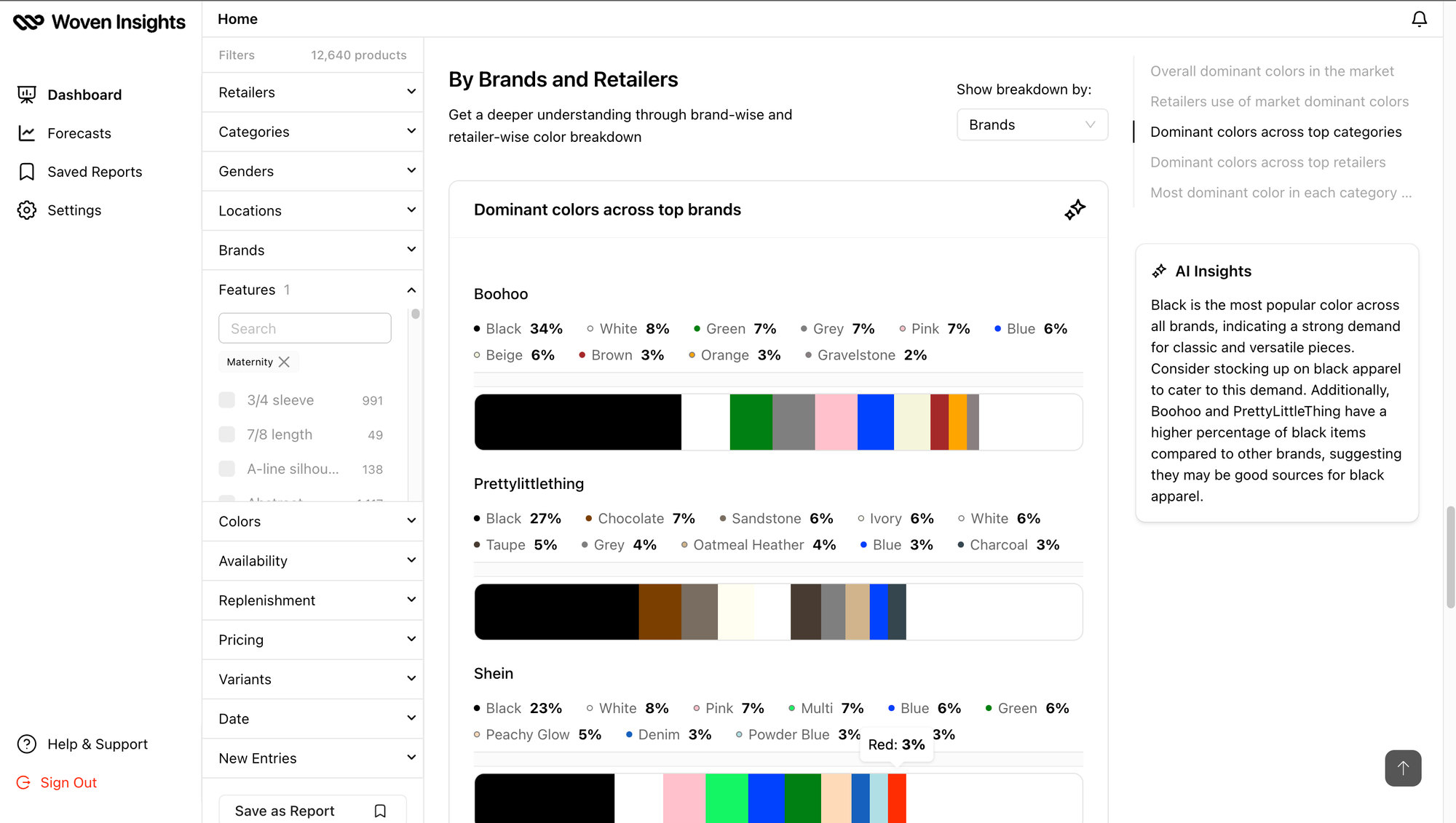Collapse the Features filter section

[313, 290]
